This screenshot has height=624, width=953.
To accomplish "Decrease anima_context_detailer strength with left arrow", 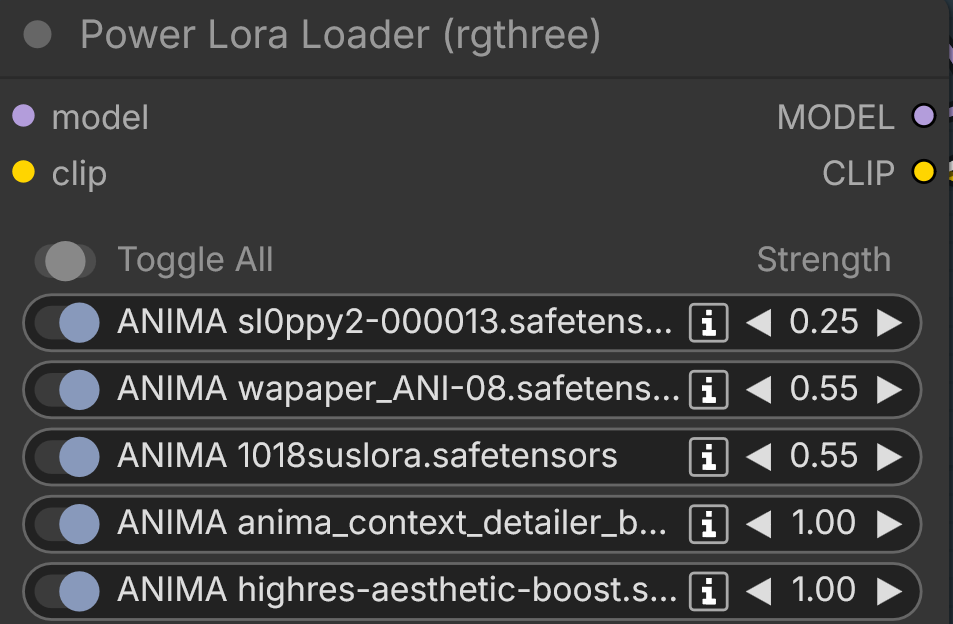I will pyautogui.click(x=759, y=524).
